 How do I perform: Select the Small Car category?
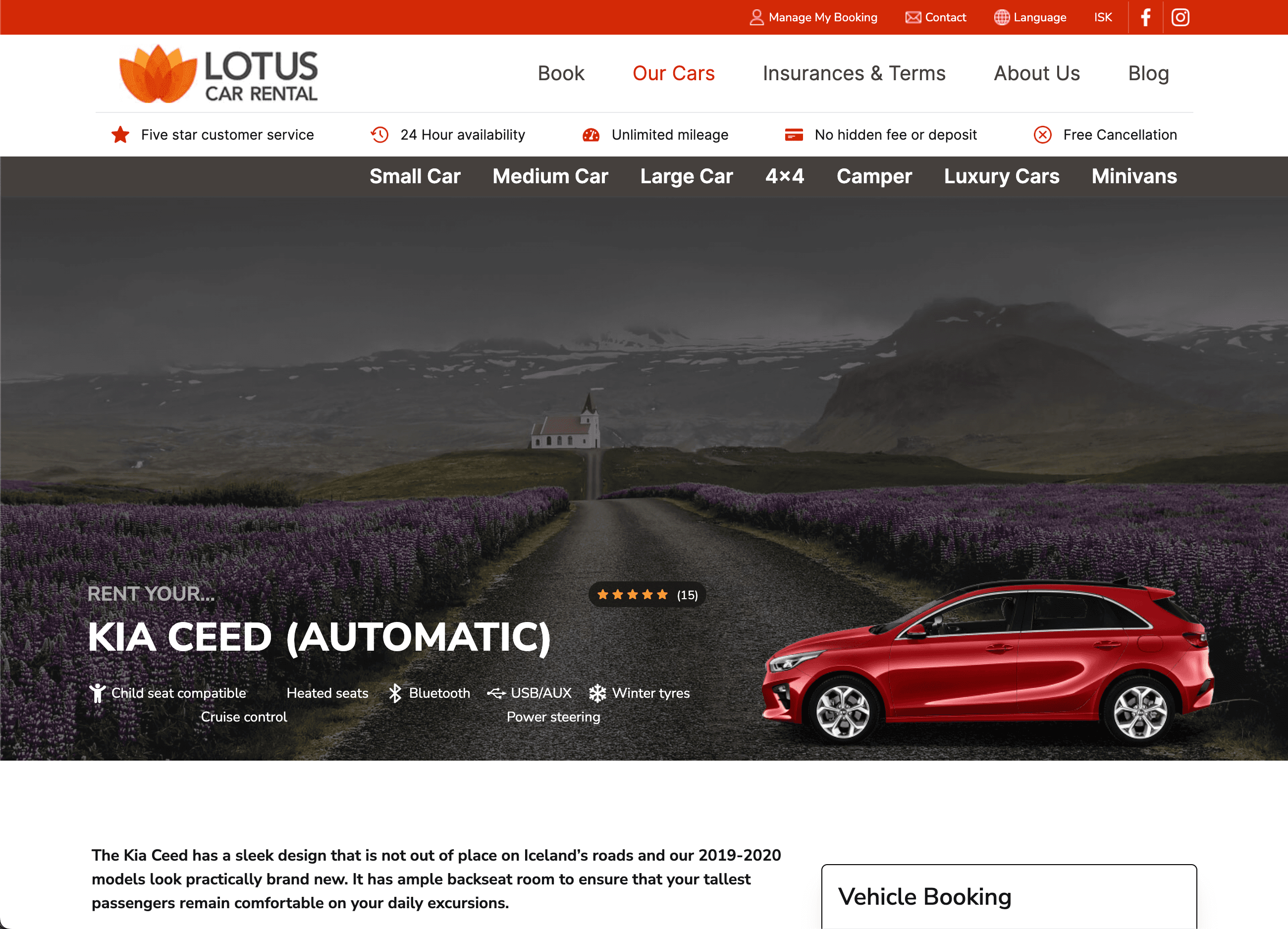(415, 177)
